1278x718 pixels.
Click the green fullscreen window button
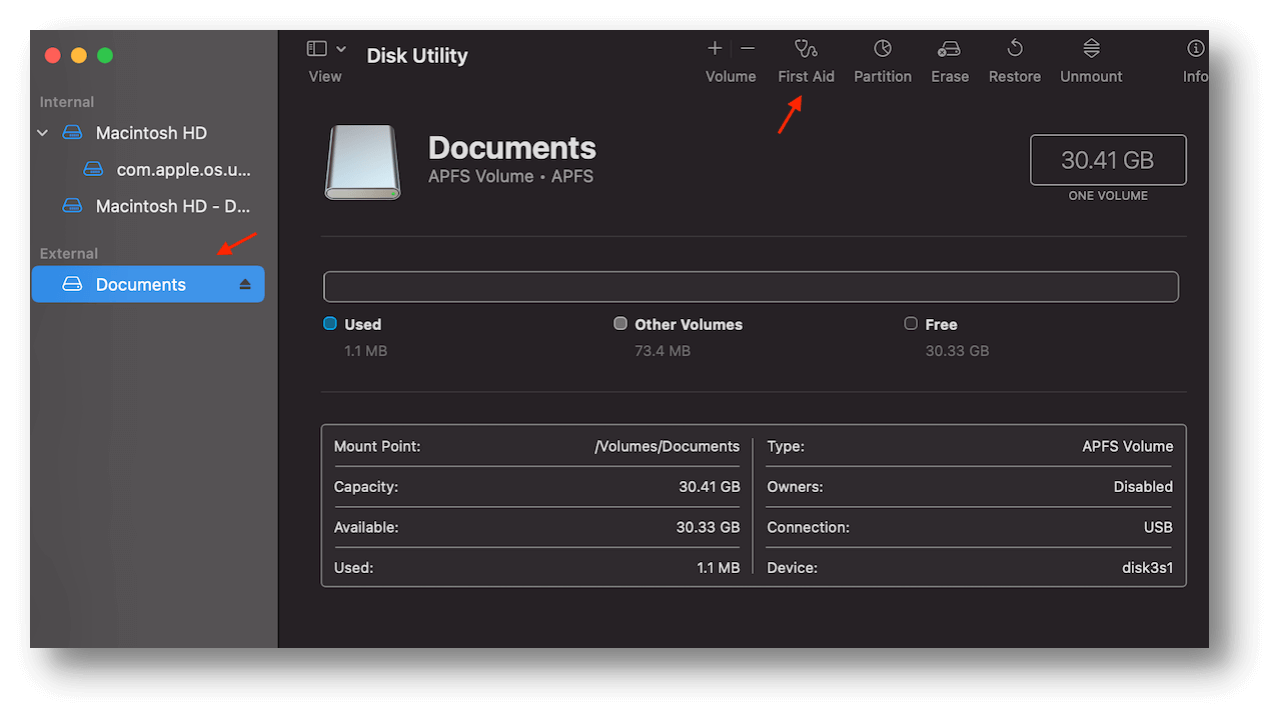pyautogui.click(x=105, y=56)
